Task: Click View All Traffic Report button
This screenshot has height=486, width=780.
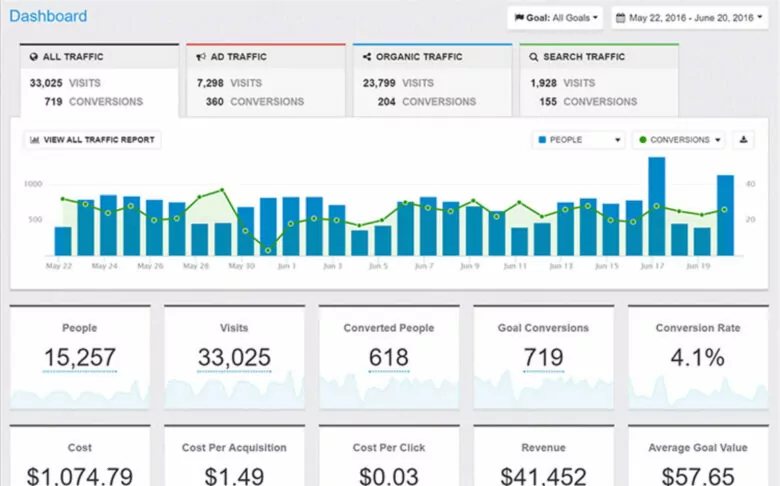Action: [x=92, y=140]
